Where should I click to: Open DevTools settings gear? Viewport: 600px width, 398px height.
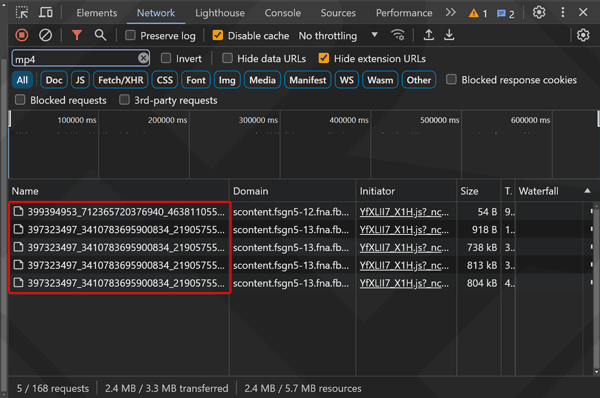539,13
